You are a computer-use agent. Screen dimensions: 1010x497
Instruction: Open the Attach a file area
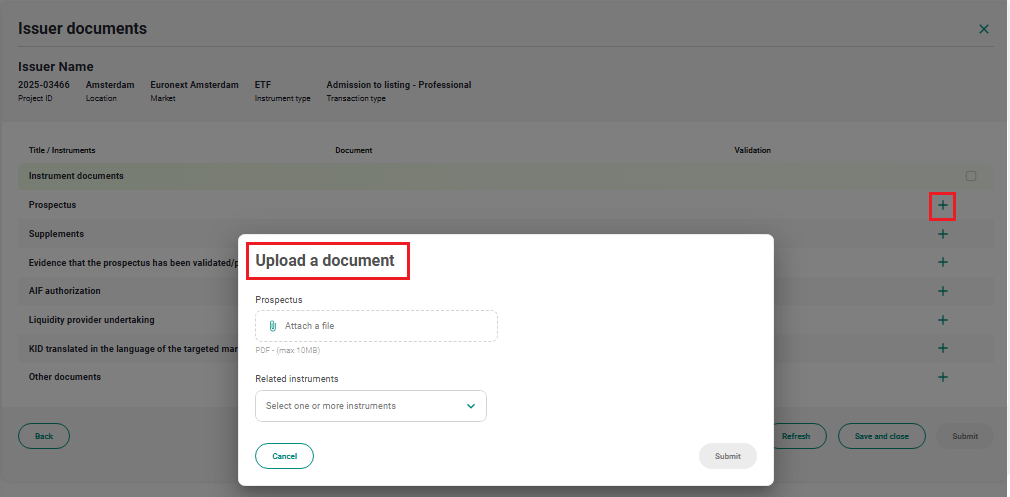[376, 326]
